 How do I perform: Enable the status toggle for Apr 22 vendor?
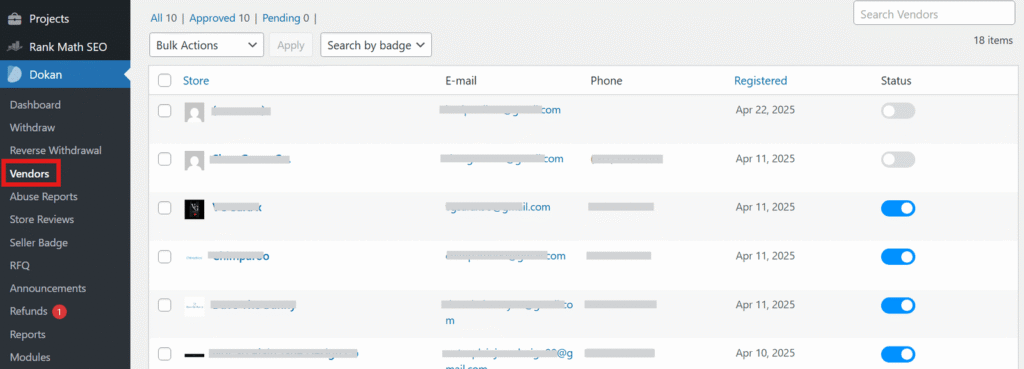click(898, 111)
